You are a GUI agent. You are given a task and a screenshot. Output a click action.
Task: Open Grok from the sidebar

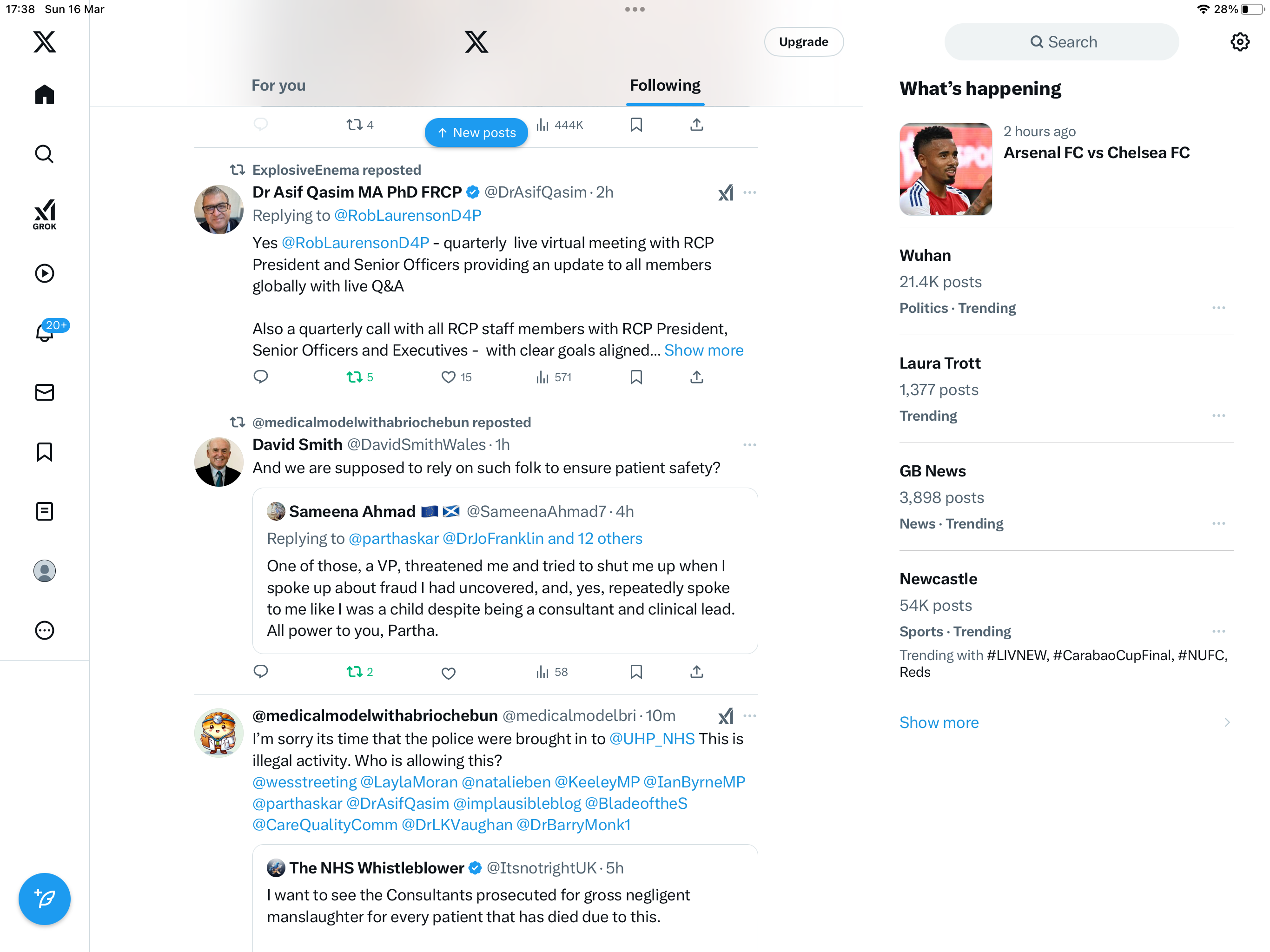[x=44, y=214]
